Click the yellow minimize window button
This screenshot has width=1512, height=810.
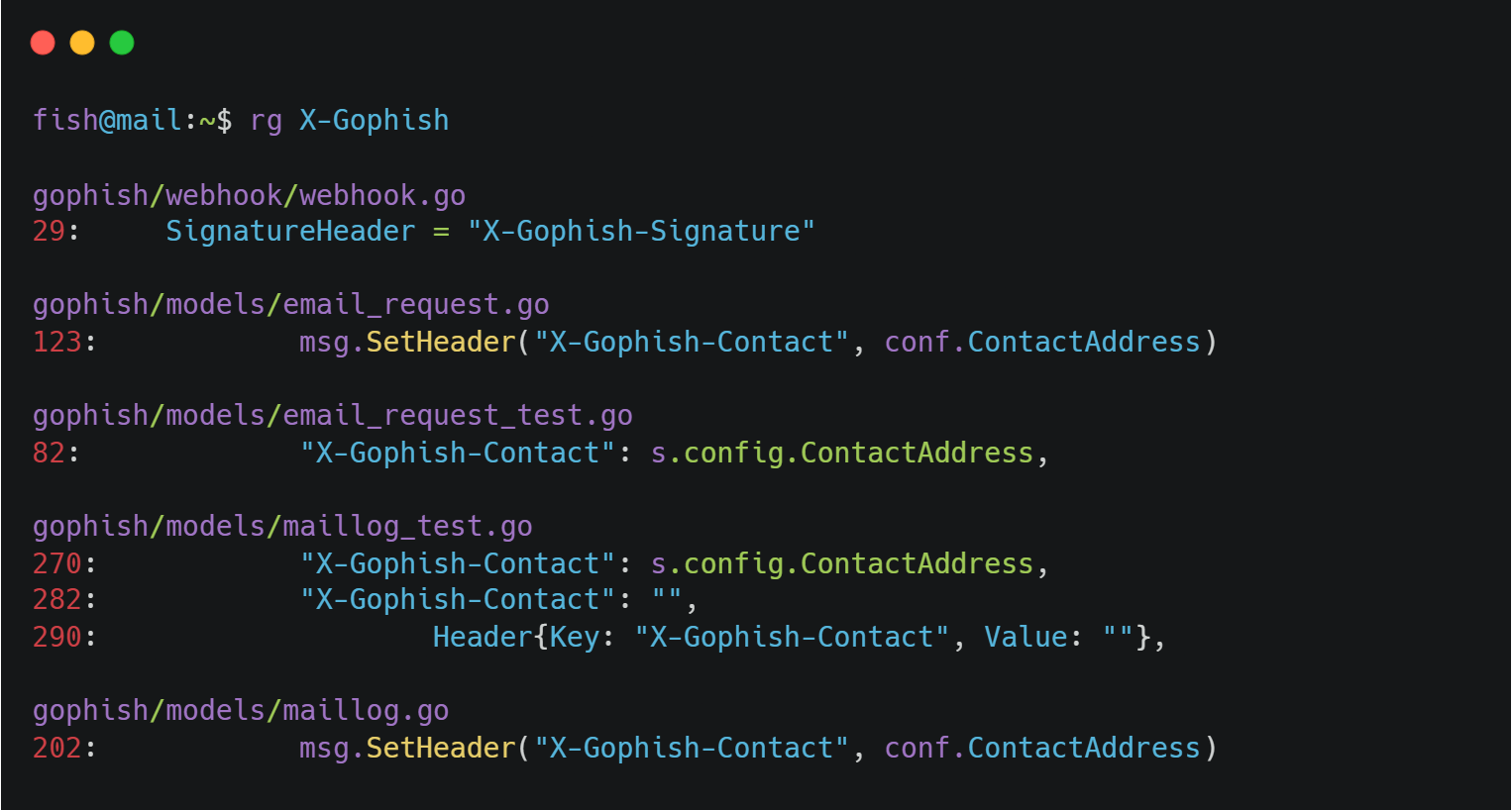point(82,43)
